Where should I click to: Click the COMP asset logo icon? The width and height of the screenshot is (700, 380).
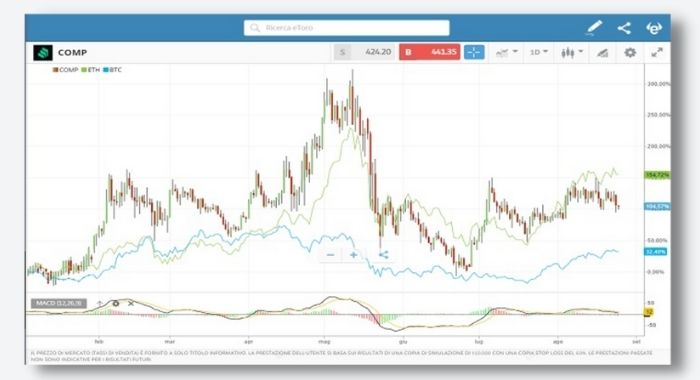43,53
